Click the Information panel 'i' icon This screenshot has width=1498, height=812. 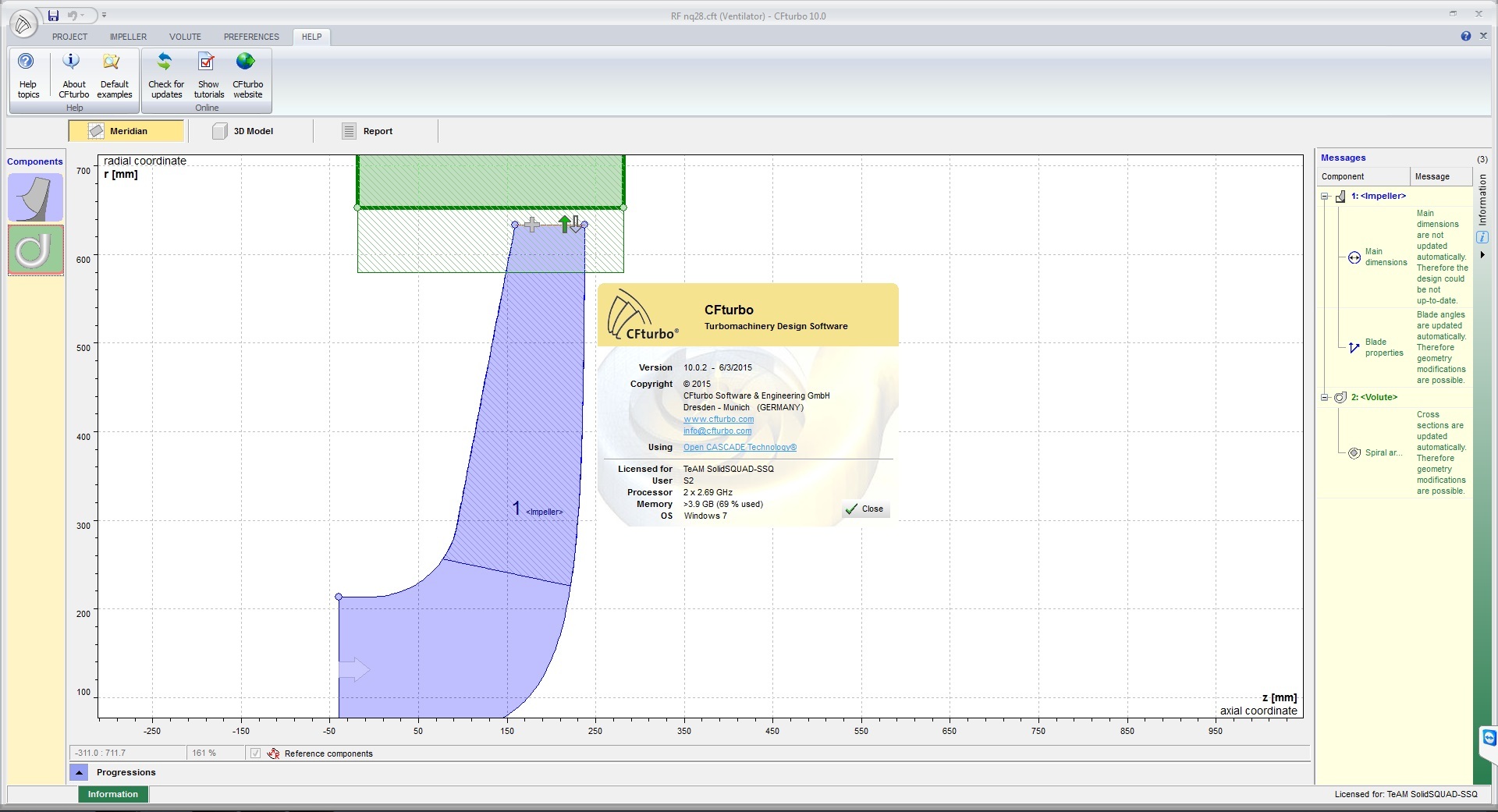pos(1482,237)
